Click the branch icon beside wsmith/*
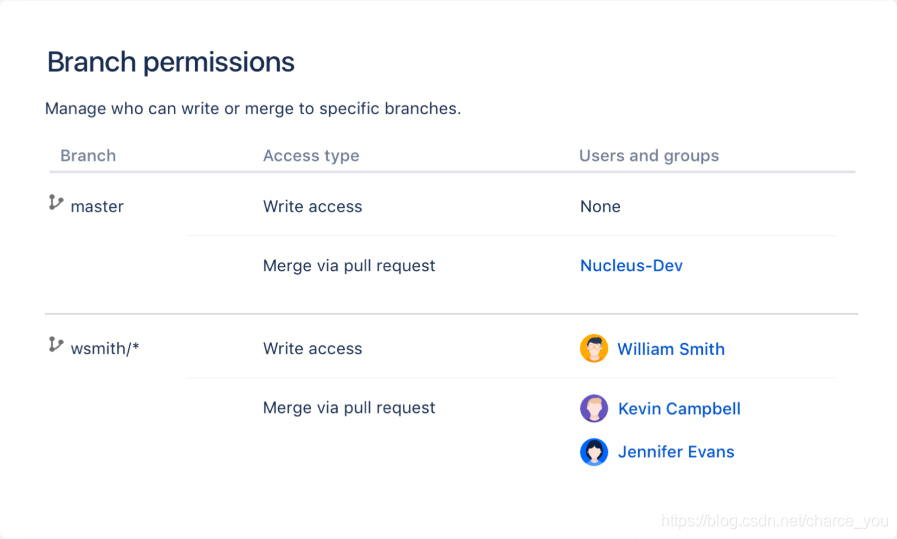The width and height of the screenshot is (897, 539). 55,344
